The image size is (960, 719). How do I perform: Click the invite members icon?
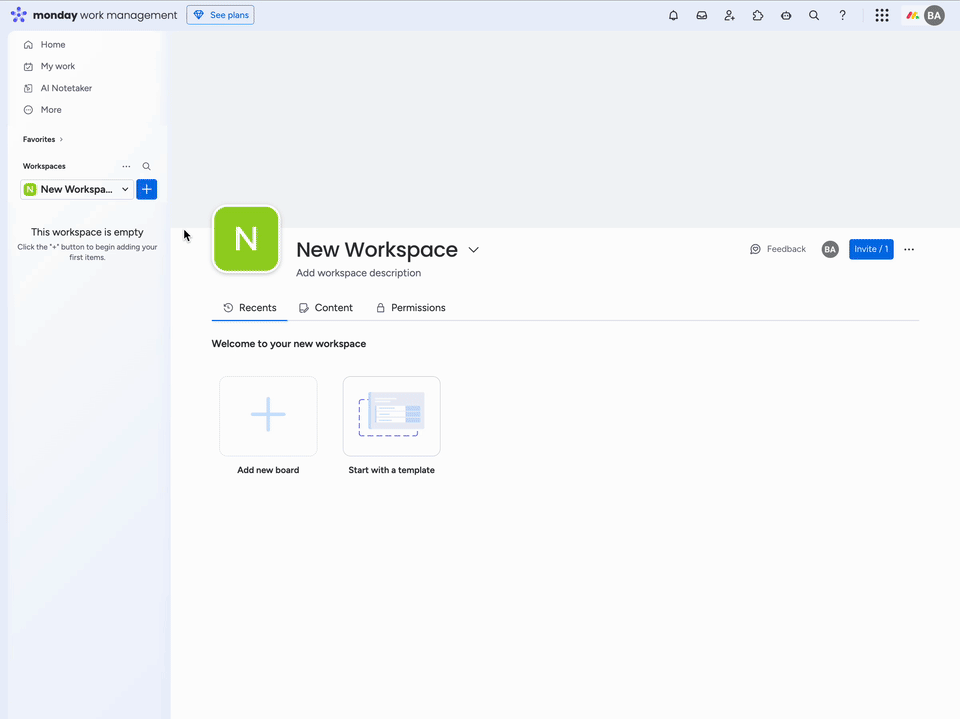pos(730,16)
